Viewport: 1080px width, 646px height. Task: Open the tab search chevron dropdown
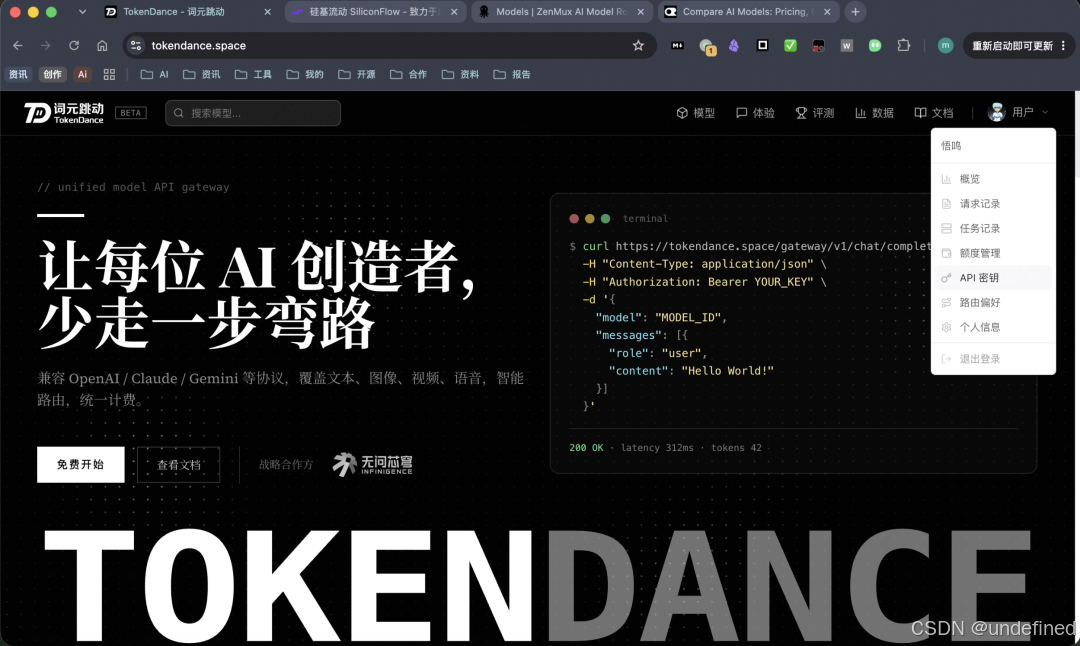pos(82,12)
